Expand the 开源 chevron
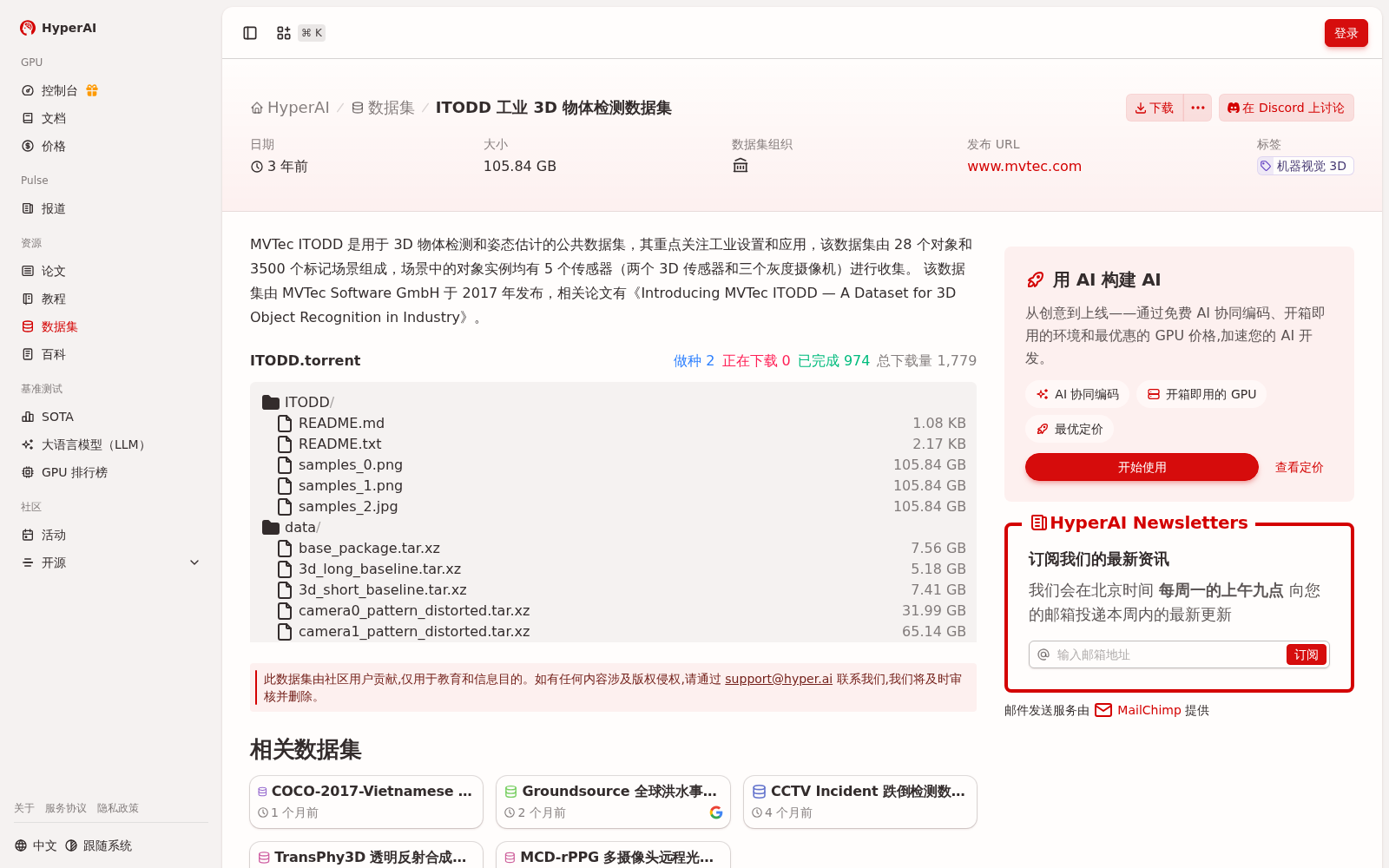 click(x=194, y=562)
